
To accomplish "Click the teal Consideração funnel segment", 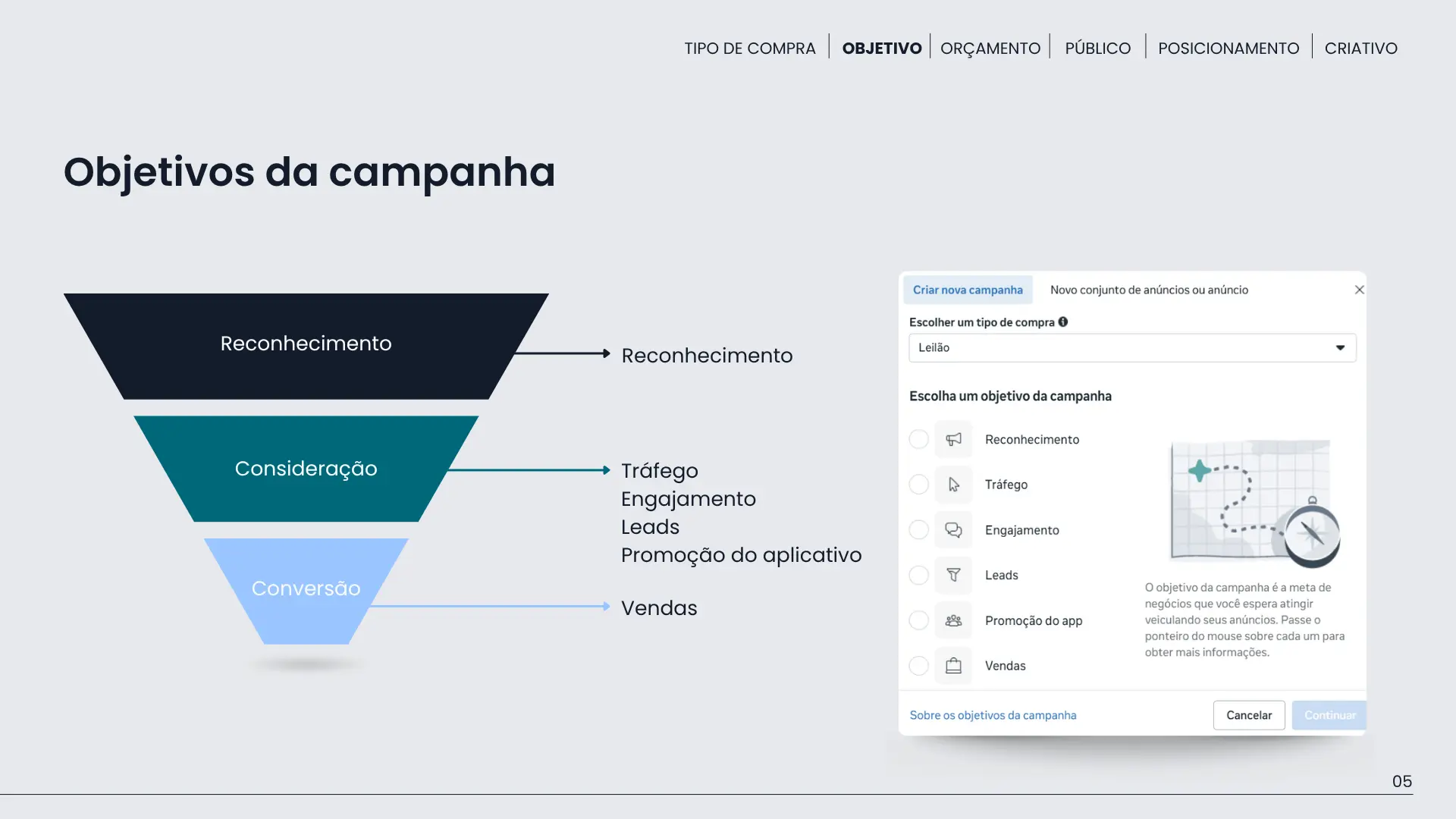I will click(x=306, y=469).
